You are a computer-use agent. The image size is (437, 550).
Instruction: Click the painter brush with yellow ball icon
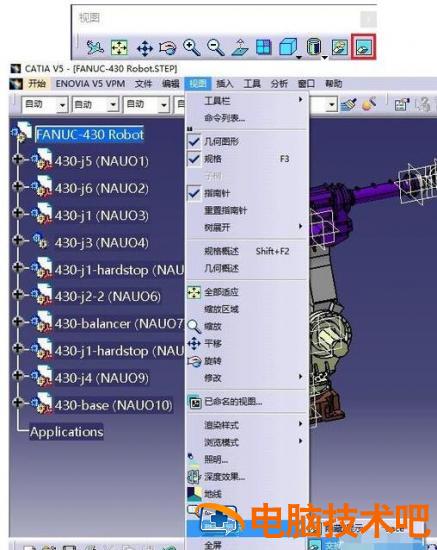[369, 104]
